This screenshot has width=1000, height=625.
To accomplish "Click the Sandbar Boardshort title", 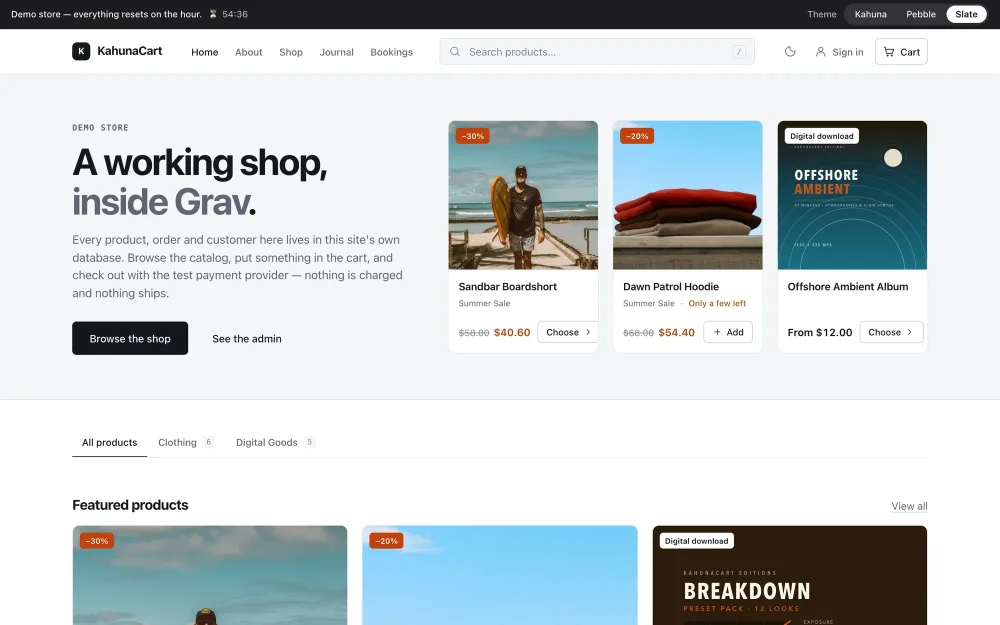I will tap(508, 287).
